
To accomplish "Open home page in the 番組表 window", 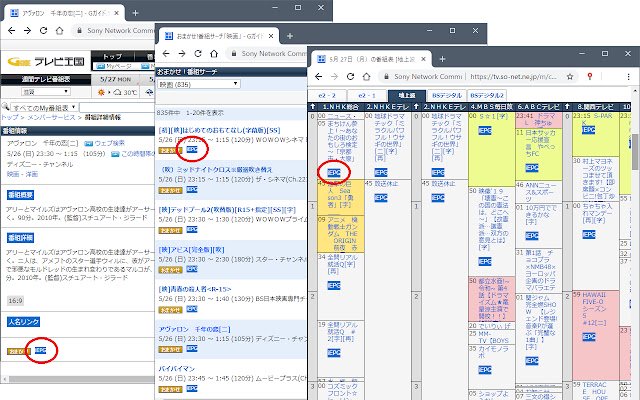I will [366, 76].
